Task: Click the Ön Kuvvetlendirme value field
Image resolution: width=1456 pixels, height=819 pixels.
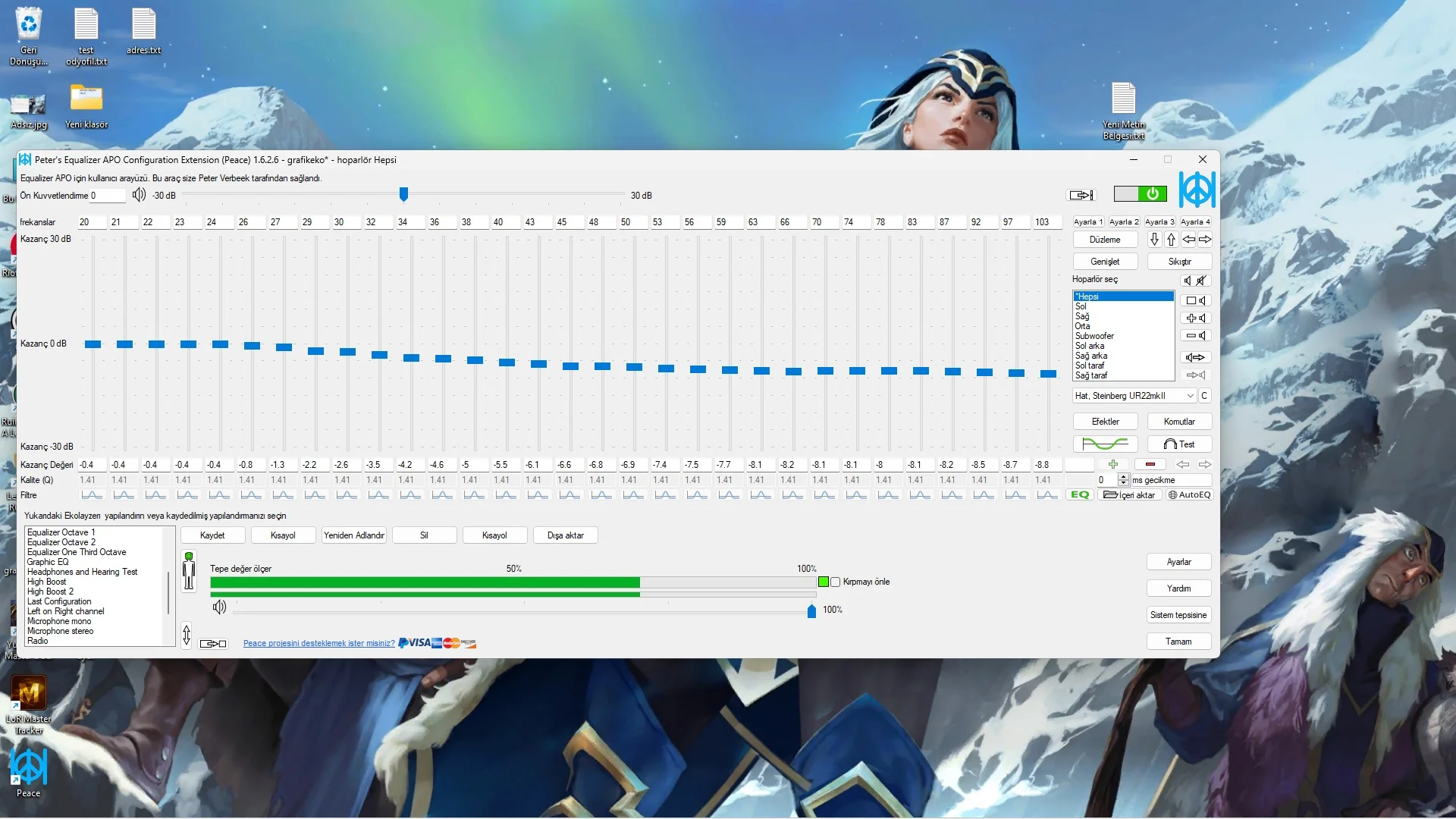Action: pos(107,196)
